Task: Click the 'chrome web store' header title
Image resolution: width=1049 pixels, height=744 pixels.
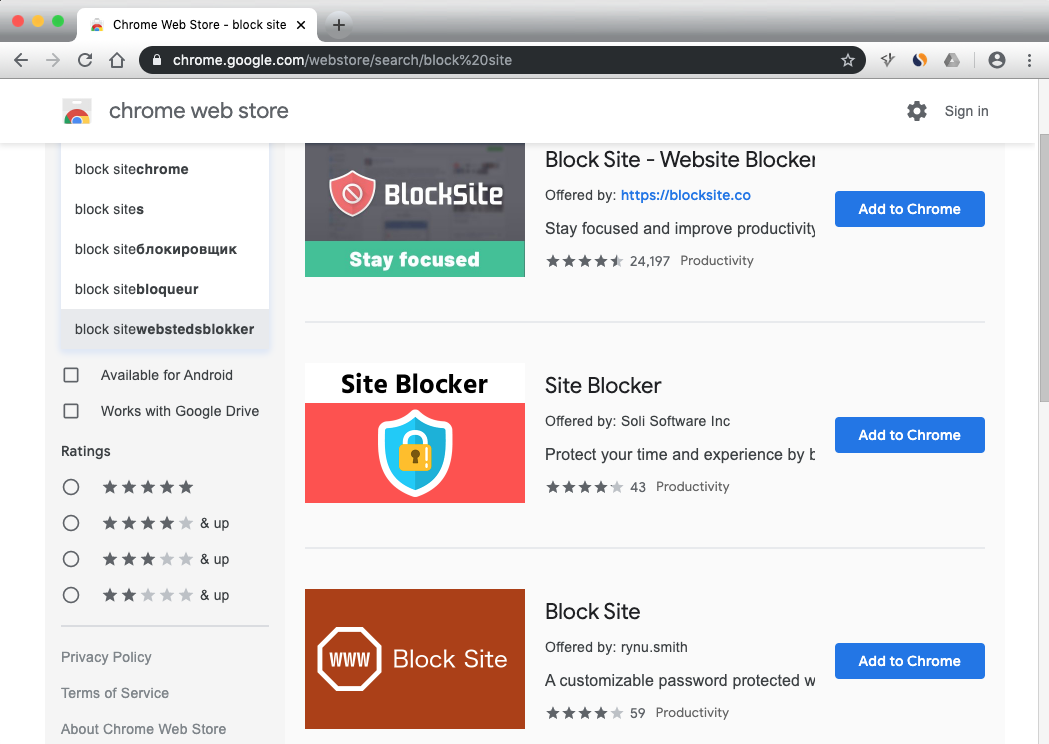Action: 199,111
